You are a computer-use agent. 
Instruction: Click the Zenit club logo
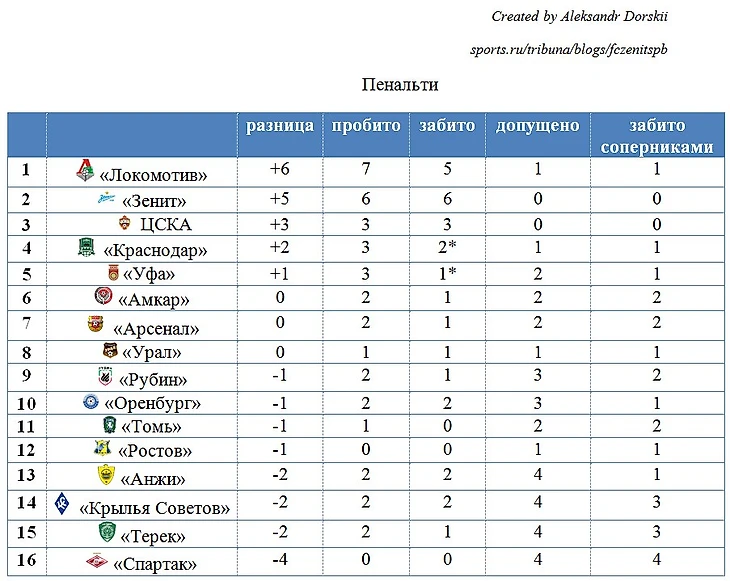point(107,198)
